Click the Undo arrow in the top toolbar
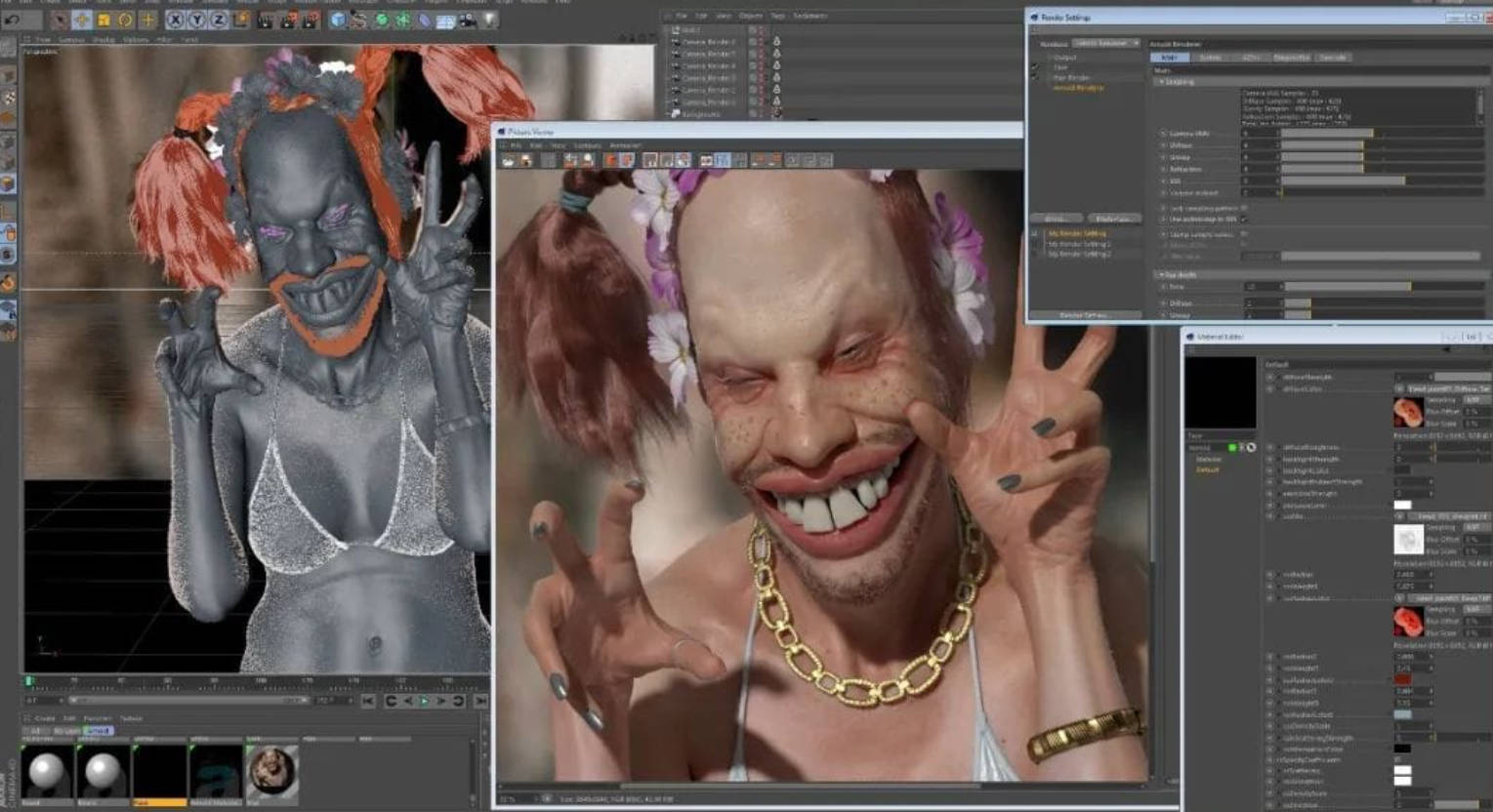The width and height of the screenshot is (1493, 812). [13, 20]
